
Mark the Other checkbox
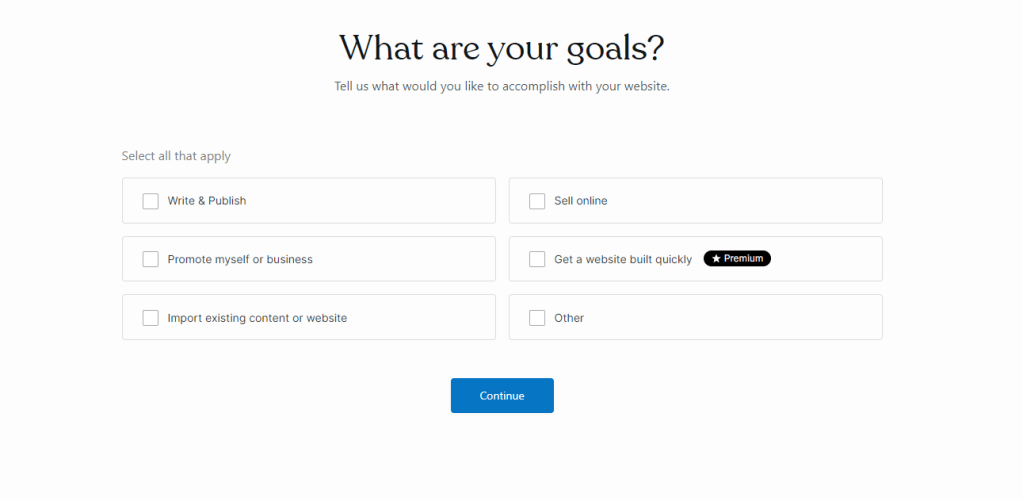pyautogui.click(x=537, y=318)
